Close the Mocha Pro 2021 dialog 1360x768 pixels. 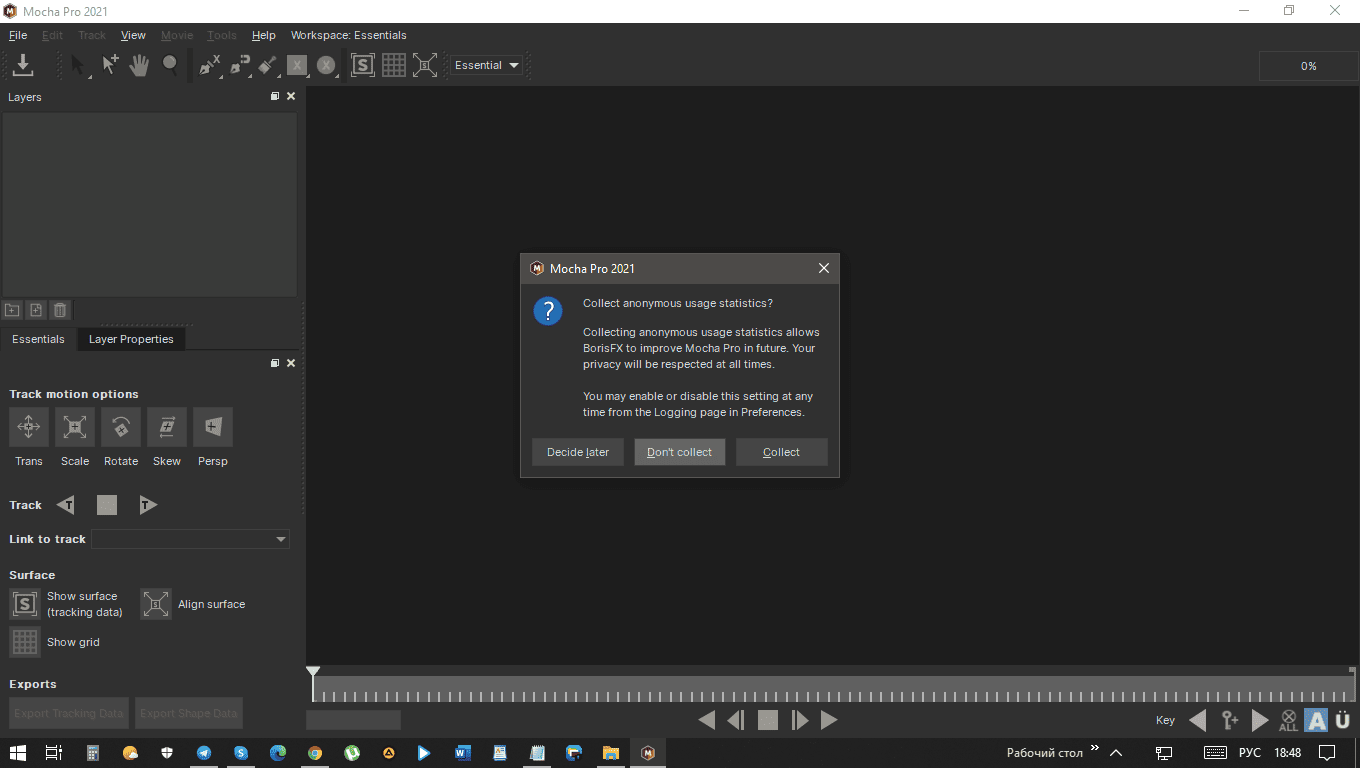pos(824,268)
